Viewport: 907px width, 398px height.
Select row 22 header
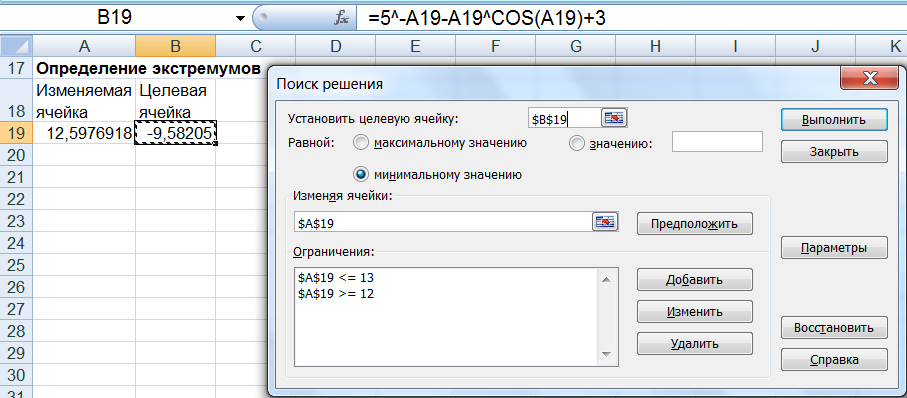[17, 199]
